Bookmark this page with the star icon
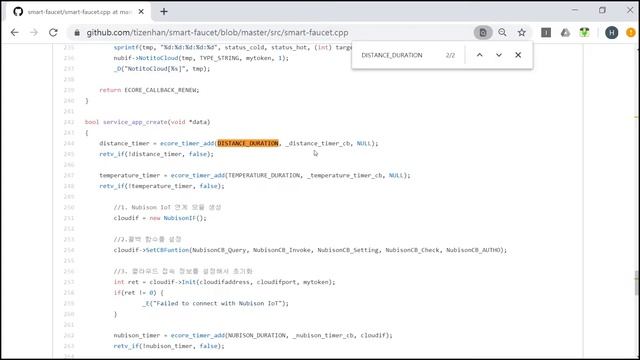This screenshot has width=640, height=360. 522,33
